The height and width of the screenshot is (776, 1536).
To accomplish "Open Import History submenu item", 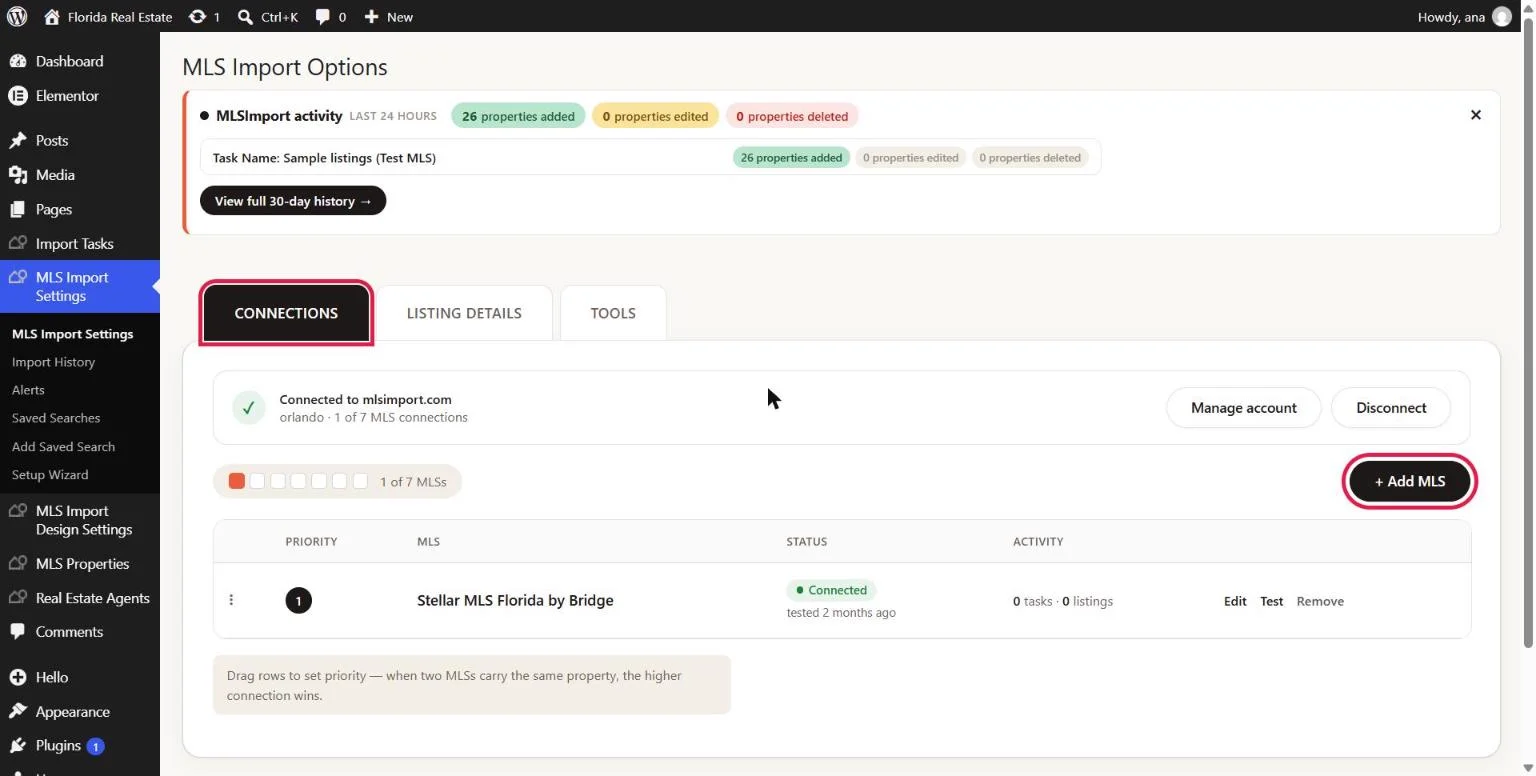I will [53, 362].
